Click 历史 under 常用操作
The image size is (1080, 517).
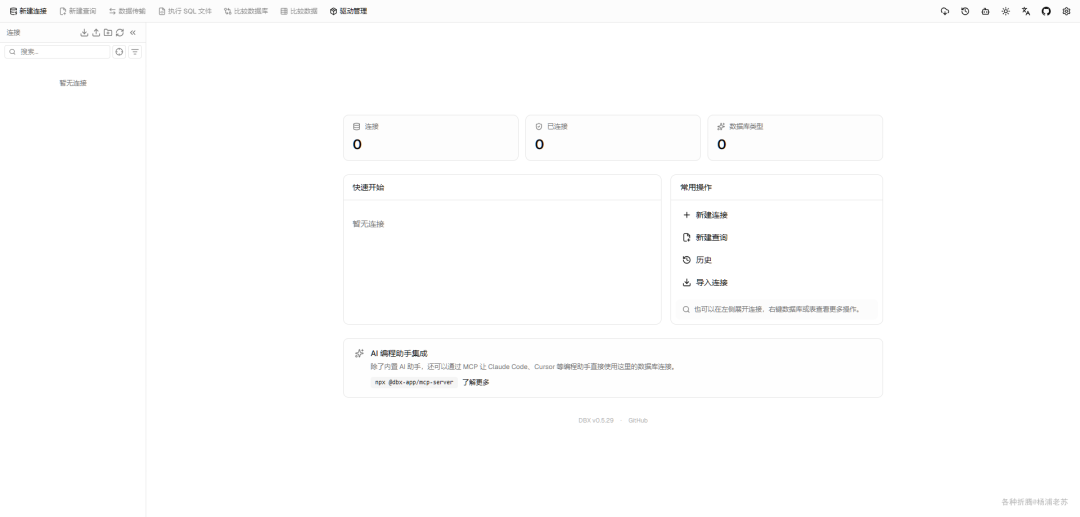697,260
